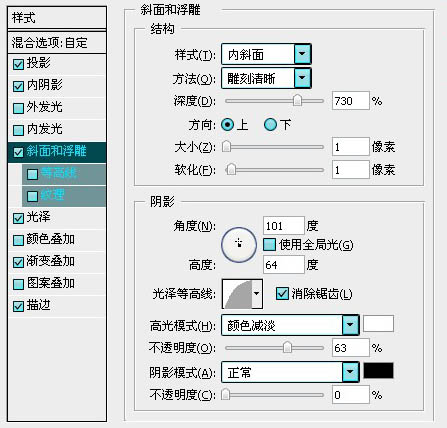Open the gloss contour thumbnail preview
The image size is (447, 428).
point(237,294)
